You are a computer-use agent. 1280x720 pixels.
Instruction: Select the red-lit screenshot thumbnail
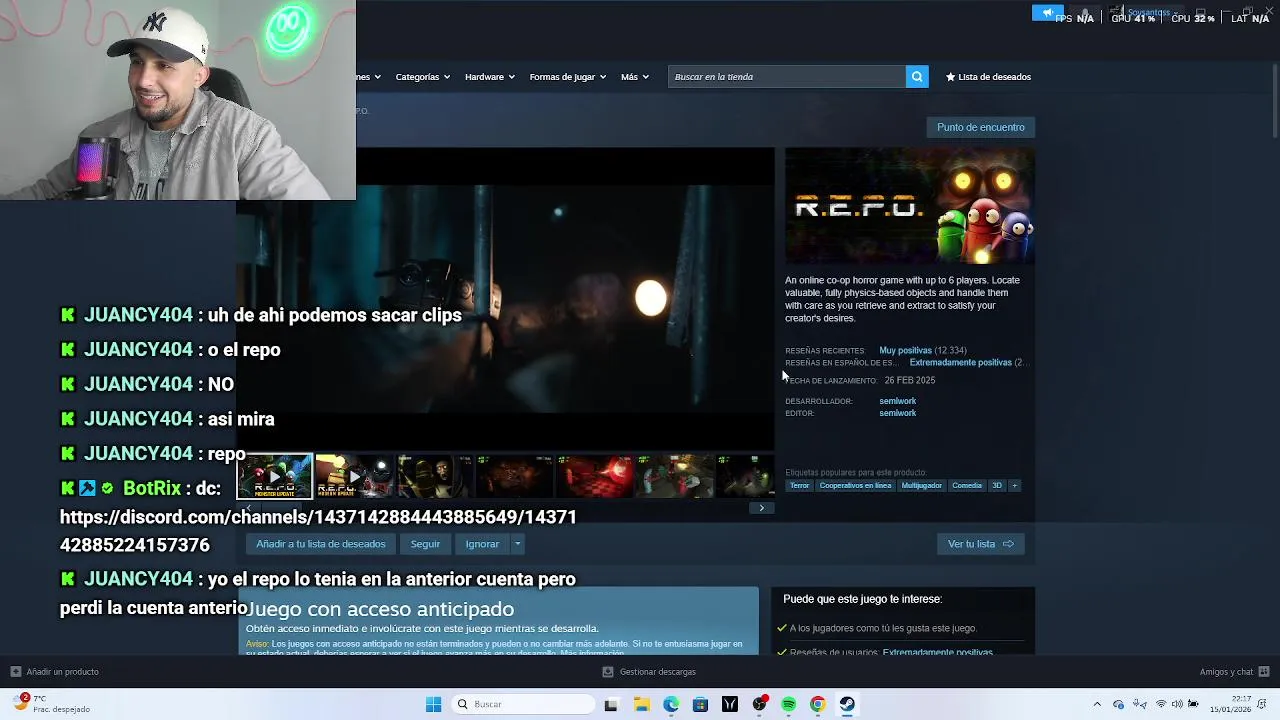pyautogui.click(x=594, y=476)
